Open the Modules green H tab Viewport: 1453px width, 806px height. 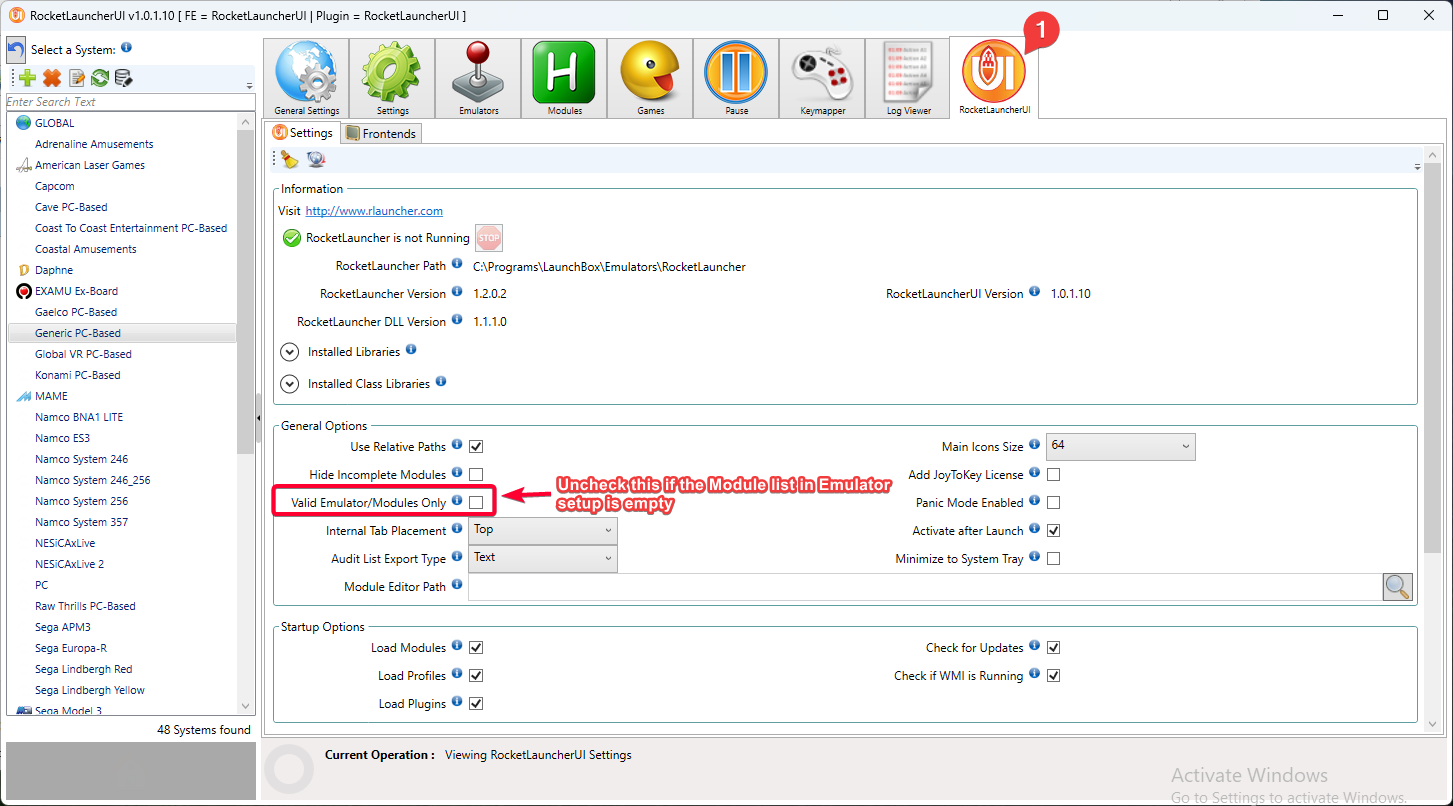pyautogui.click(x=564, y=79)
